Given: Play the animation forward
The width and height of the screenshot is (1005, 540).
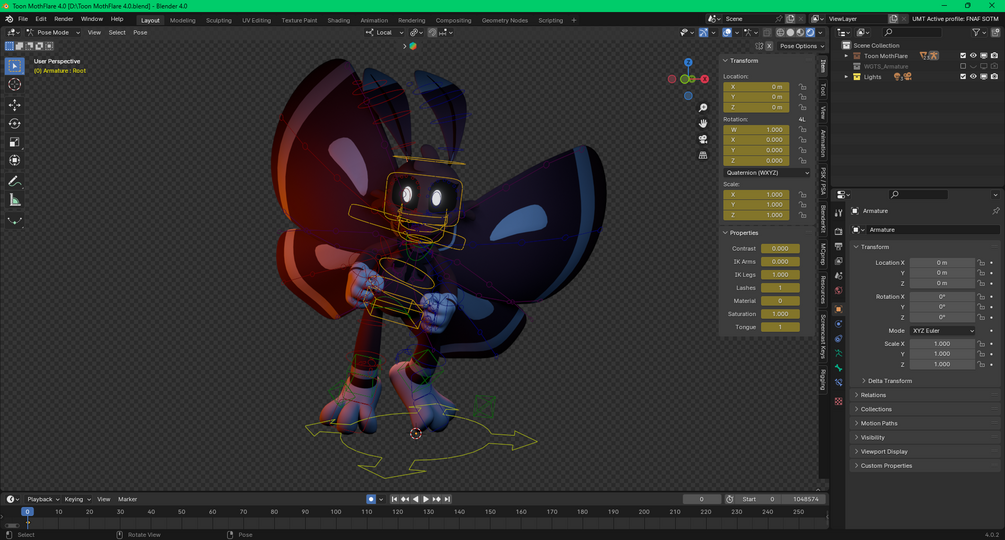Looking at the screenshot, I should click(x=426, y=499).
